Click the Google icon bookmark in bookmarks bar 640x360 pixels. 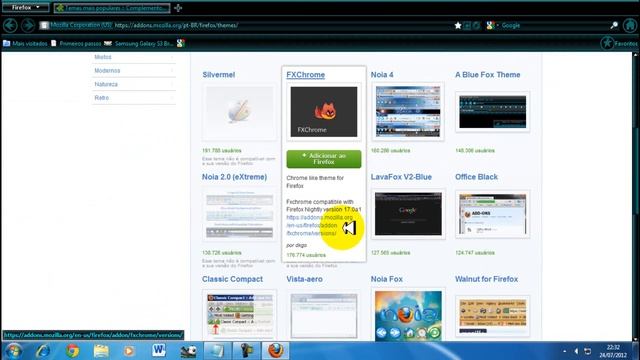coord(181,43)
